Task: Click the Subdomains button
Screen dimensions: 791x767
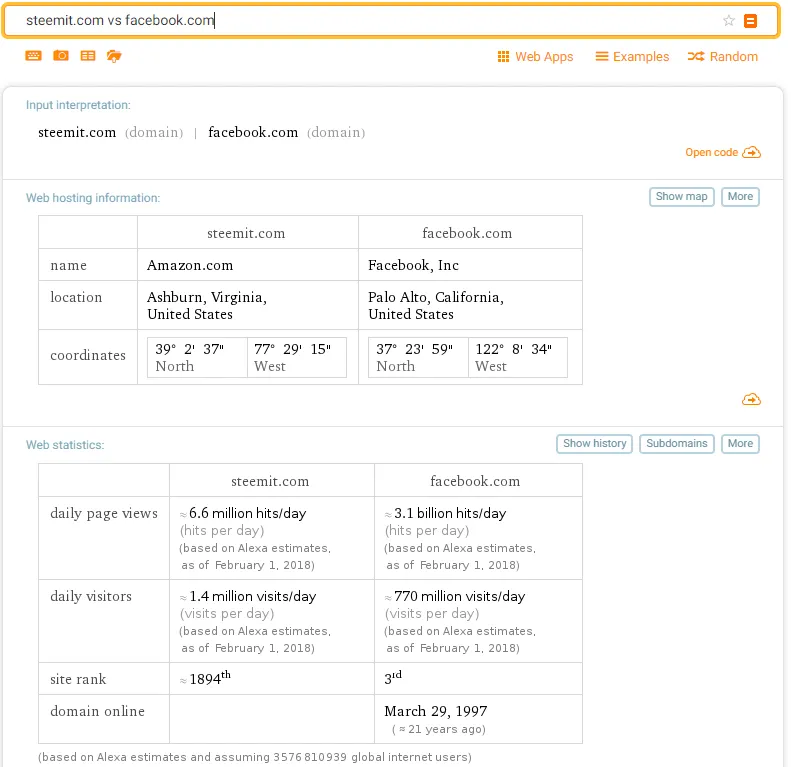Action: pyautogui.click(x=676, y=444)
